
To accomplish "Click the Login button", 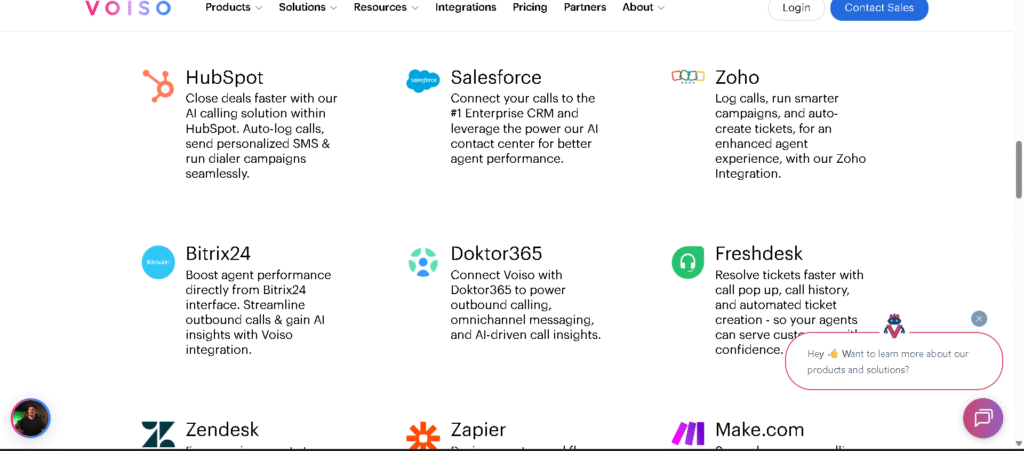I will pos(796,8).
